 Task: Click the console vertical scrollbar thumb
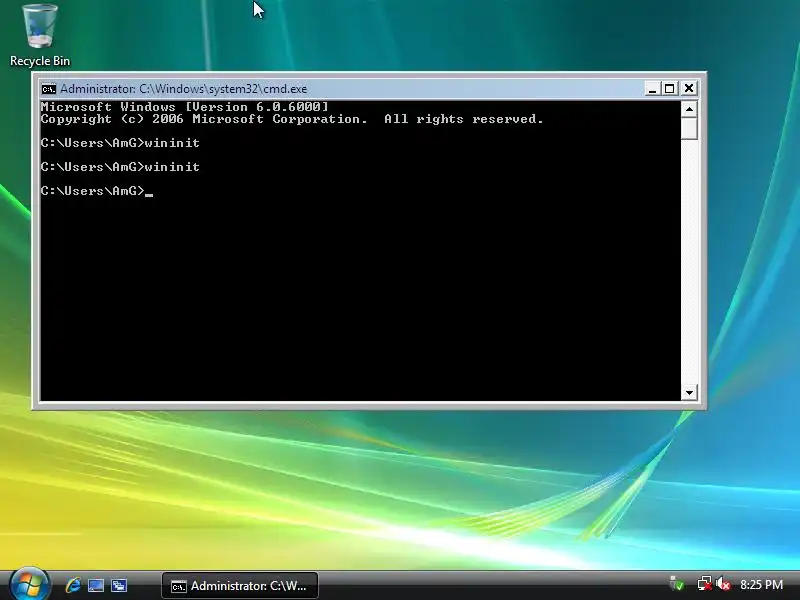(x=689, y=128)
